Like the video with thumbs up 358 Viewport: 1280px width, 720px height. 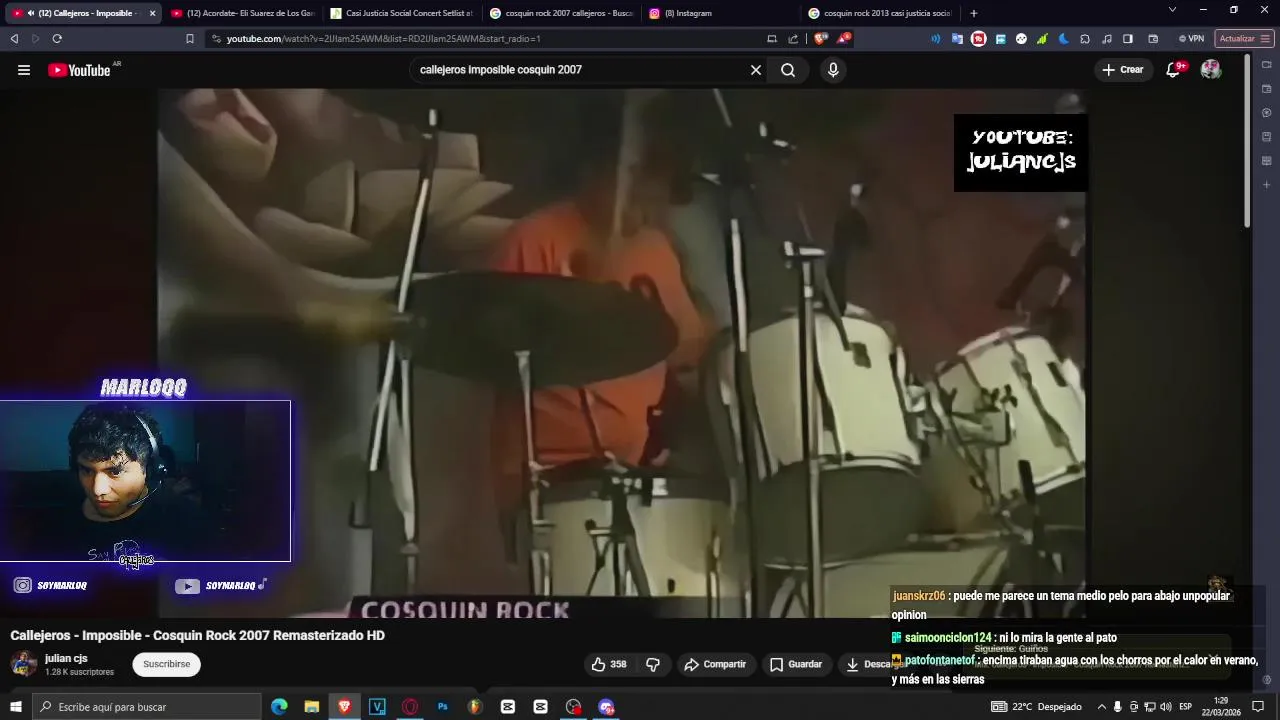pyautogui.click(x=608, y=664)
